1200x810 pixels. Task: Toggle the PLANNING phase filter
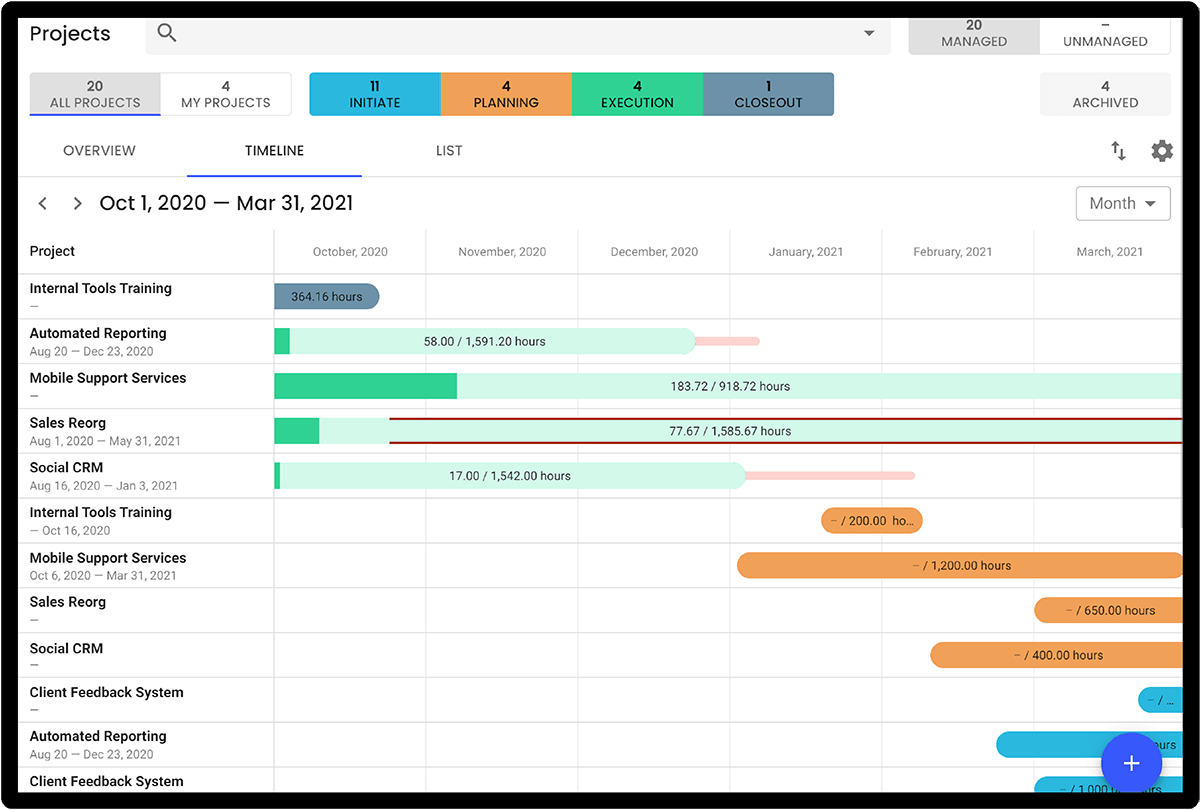(x=506, y=93)
